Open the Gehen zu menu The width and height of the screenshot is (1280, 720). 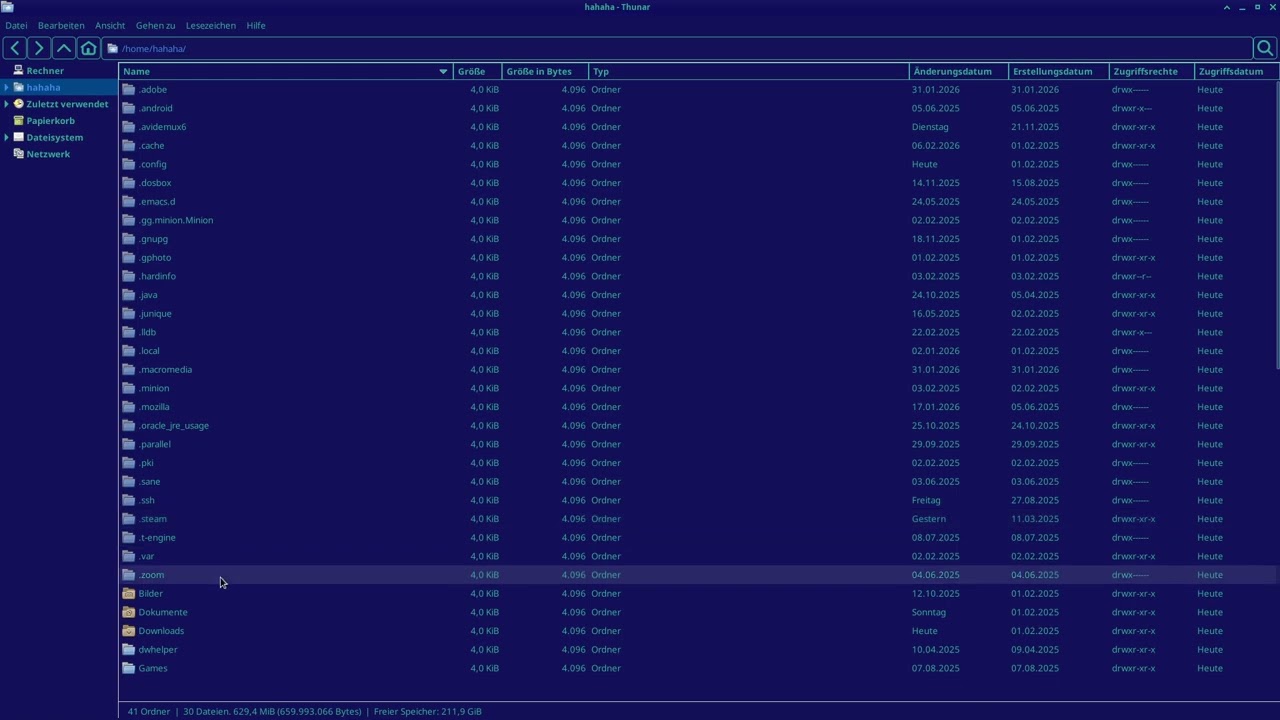[x=156, y=25]
